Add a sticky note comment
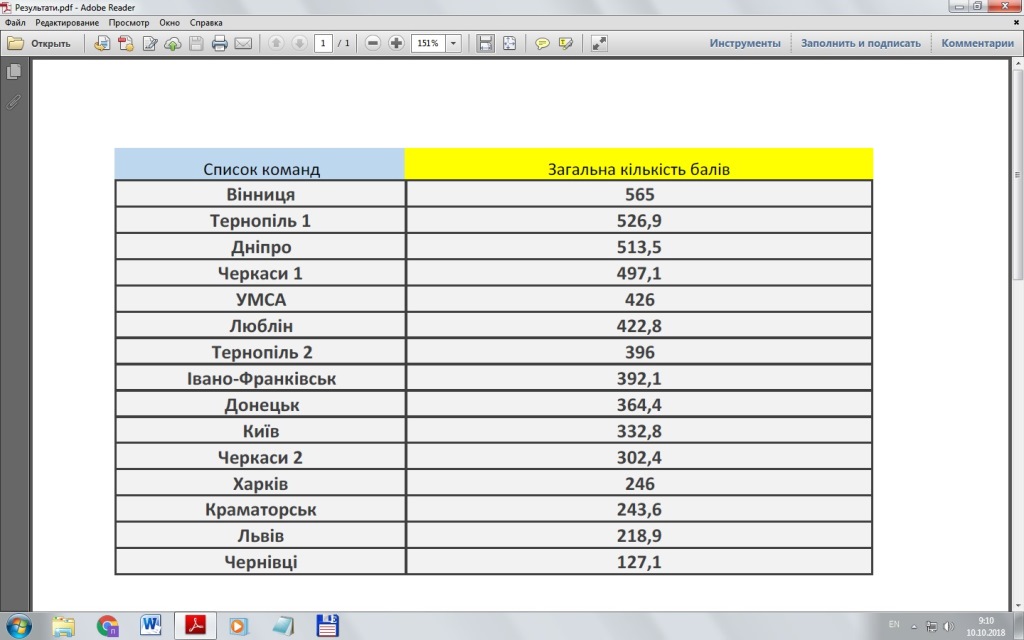The height and width of the screenshot is (640, 1024). pos(542,43)
